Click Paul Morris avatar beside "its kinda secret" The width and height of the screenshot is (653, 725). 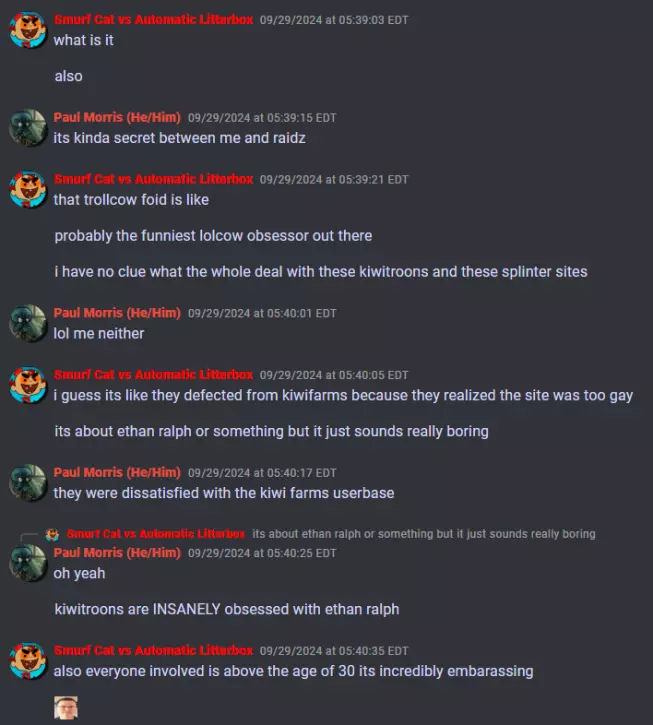point(28,128)
